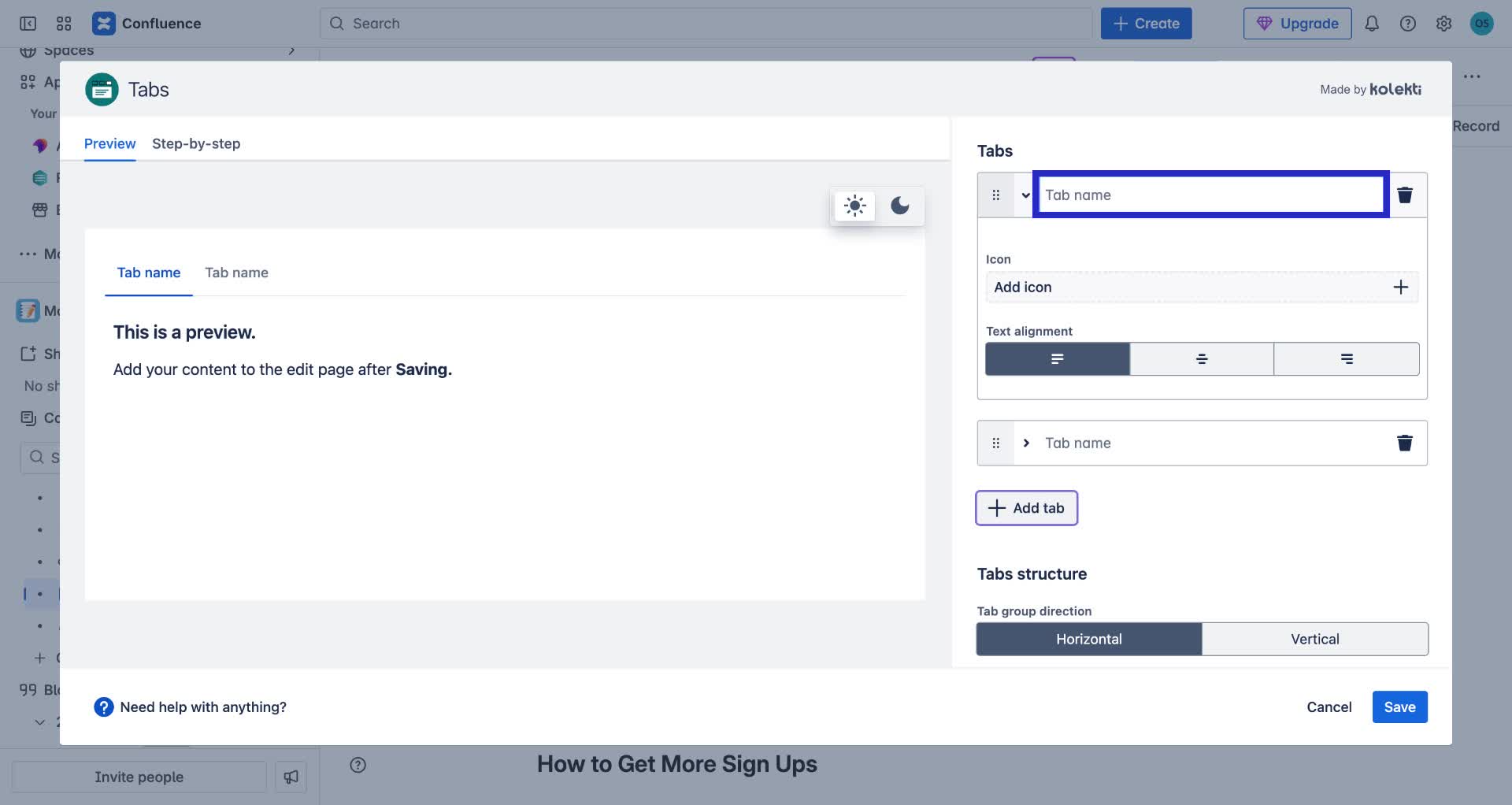1512x805 pixels.
Task: Select center text alignment
Action: click(1202, 358)
